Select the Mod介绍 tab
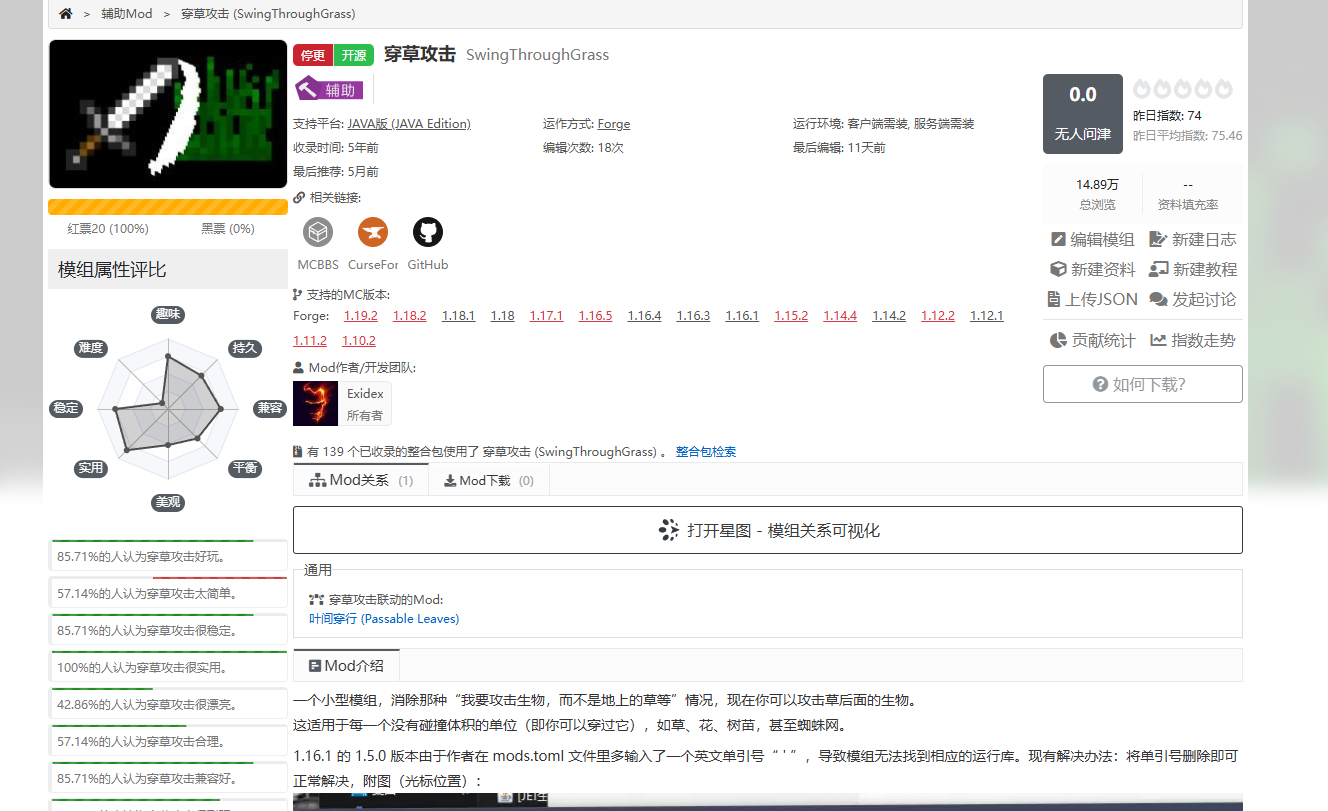 346,666
